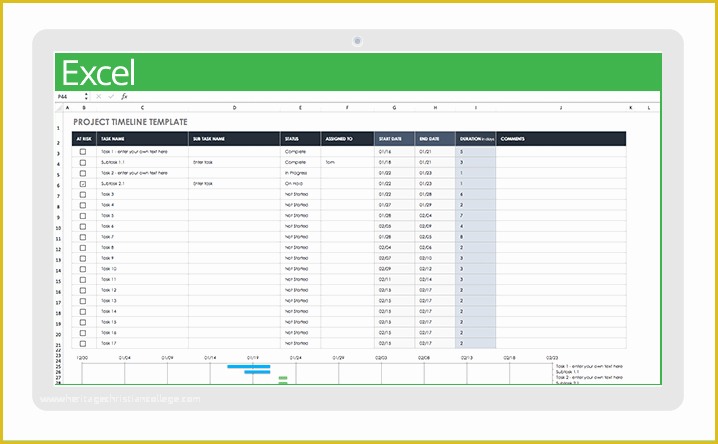Viewport: 718px width, 444px height.
Task: Click the ASSIGNED TO header cell
Action: click(x=347, y=139)
